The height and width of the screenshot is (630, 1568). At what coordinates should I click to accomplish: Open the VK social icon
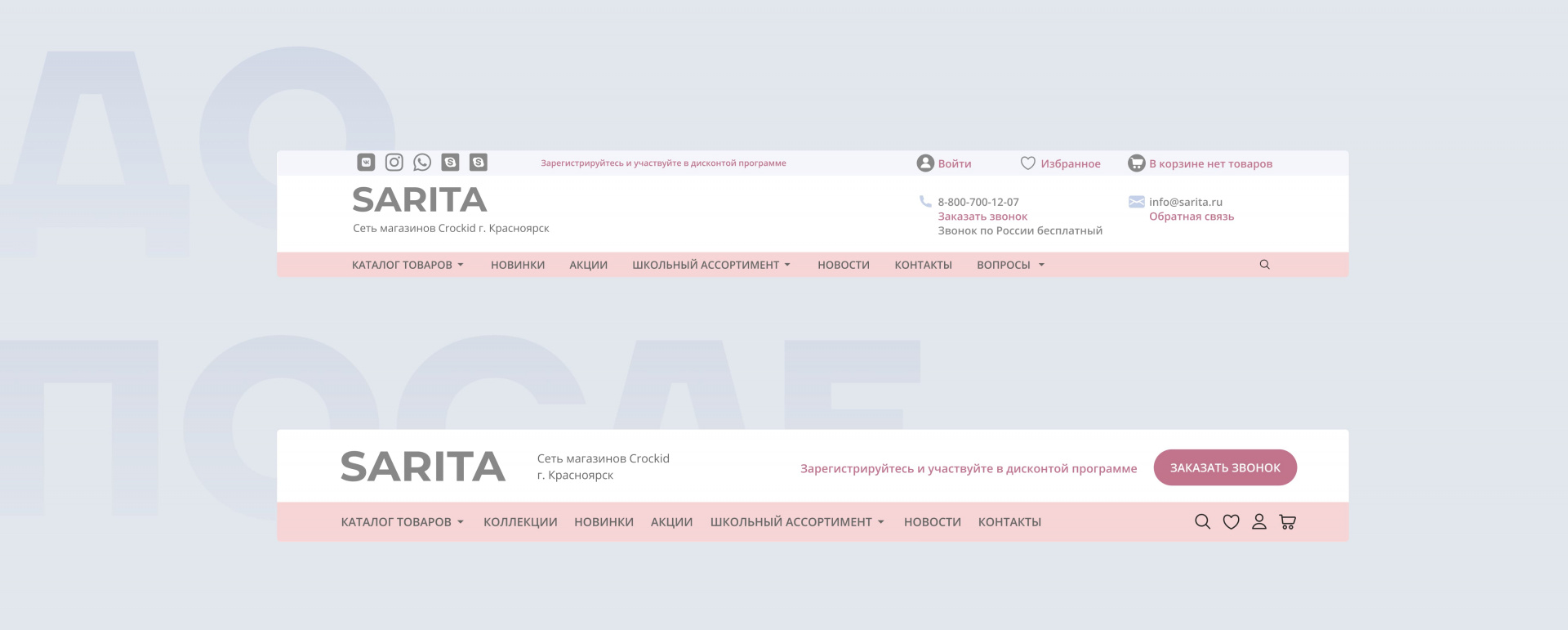pyautogui.click(x=366, y=163)
